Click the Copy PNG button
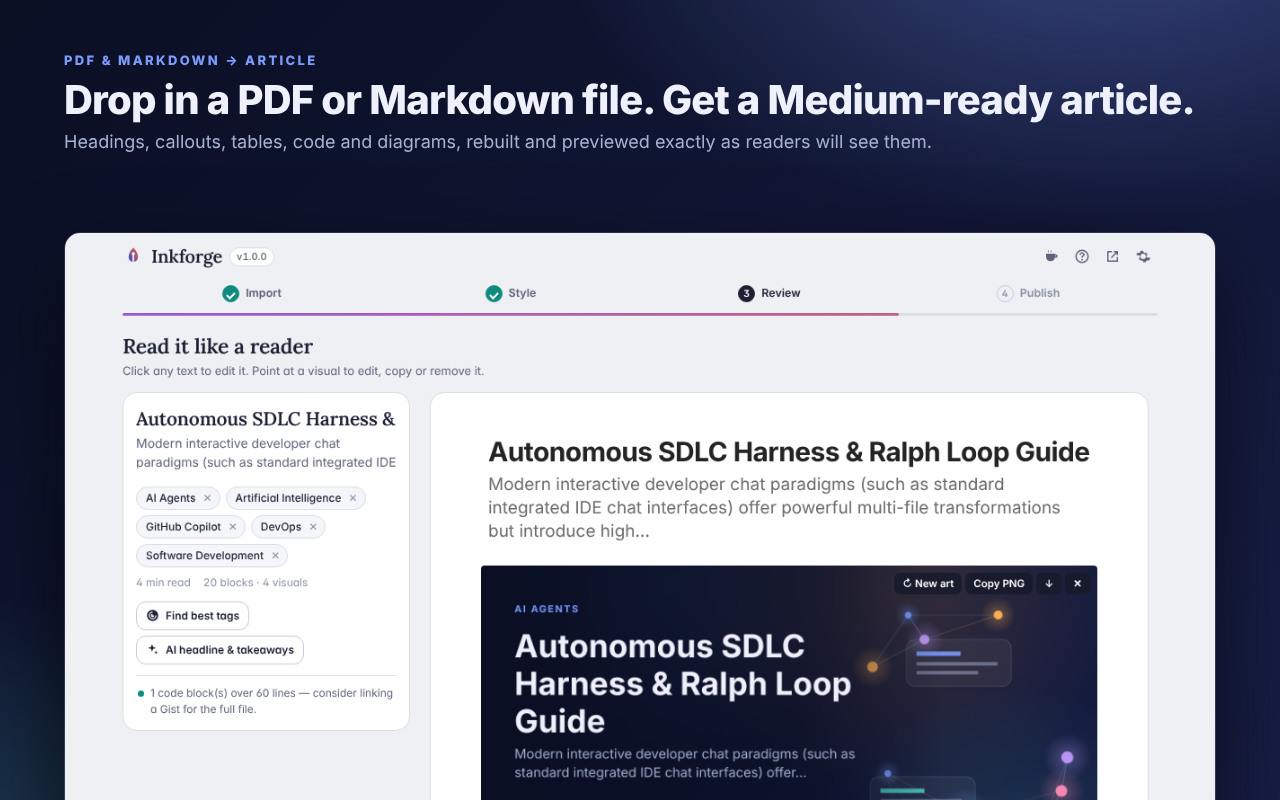This screenshot has height=800, width=1280. pos(999,583)
